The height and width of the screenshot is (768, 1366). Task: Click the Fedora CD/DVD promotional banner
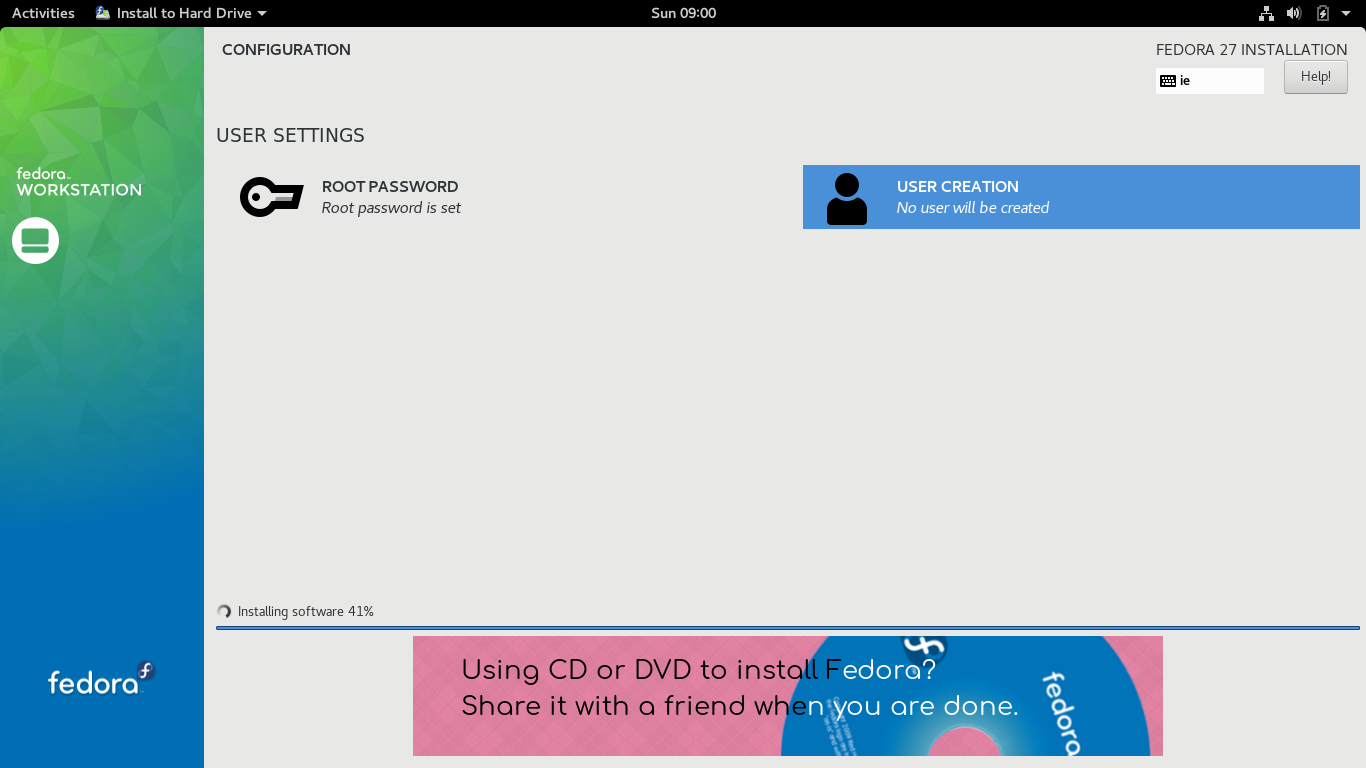click(787, 695)
